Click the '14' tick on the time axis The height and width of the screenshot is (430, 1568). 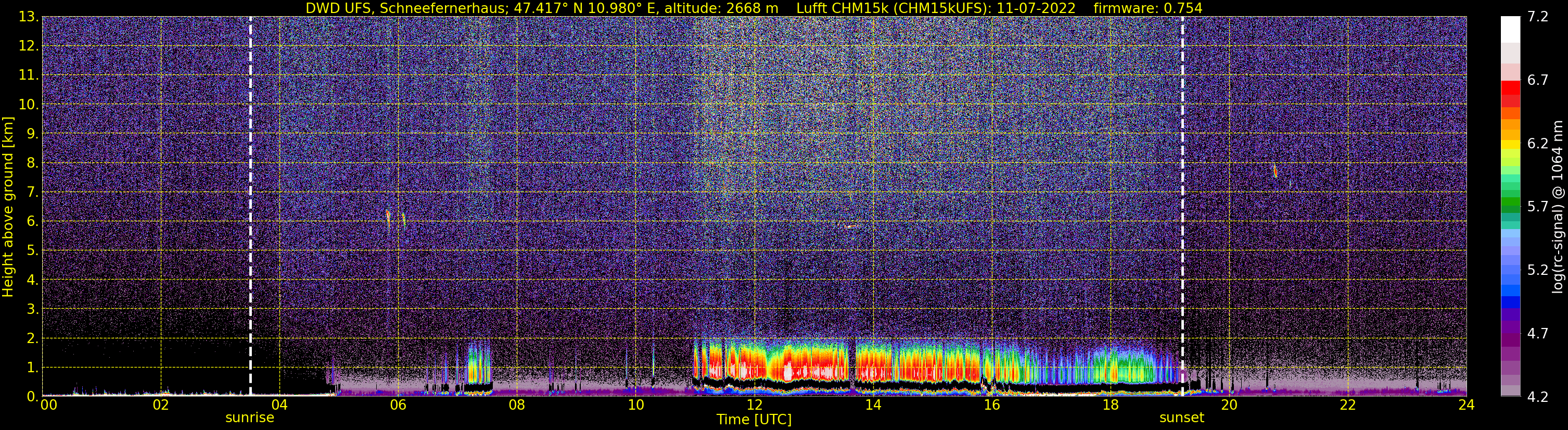point(873,405)
